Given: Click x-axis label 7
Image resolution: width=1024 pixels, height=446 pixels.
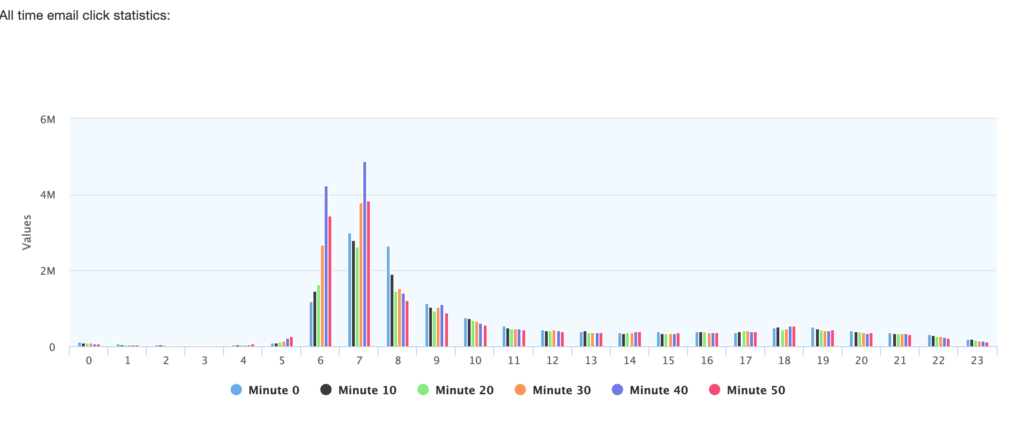Looking at the screenshot, I should [x=359, y=360].
